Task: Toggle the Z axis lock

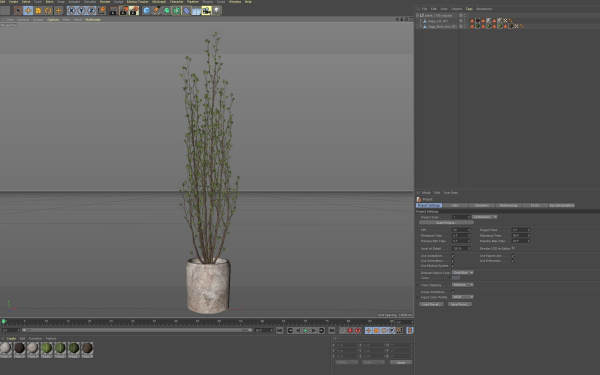Action: pyautogui.click(x=91, y=11)
